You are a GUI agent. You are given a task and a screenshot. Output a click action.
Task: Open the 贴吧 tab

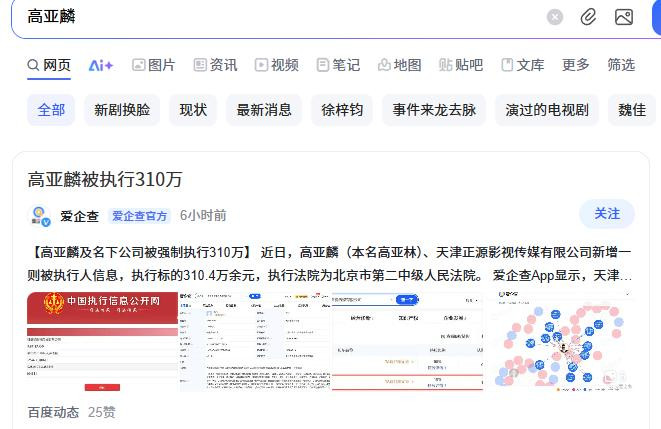point(461,65)
